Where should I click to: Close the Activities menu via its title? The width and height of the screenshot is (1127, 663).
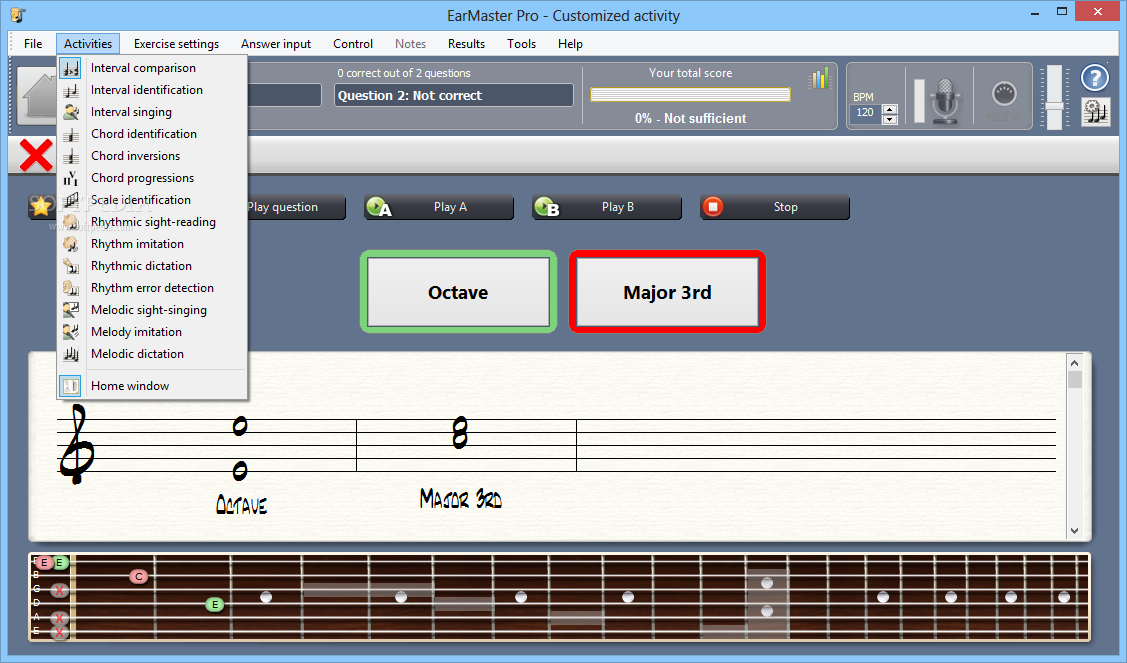coord(88,44)
